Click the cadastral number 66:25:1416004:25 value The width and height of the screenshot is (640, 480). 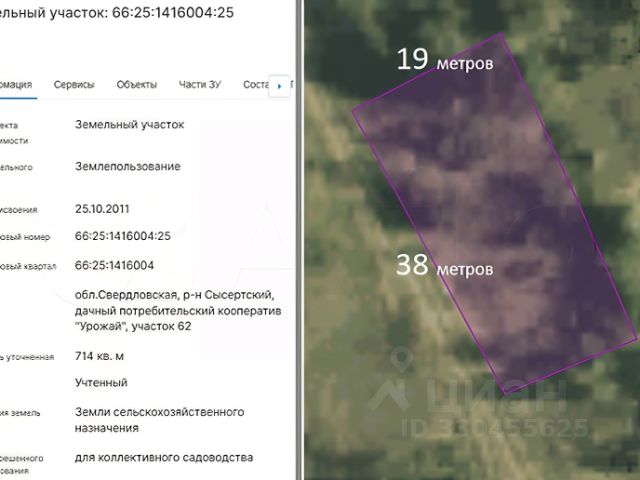click(x=123, y=236)
